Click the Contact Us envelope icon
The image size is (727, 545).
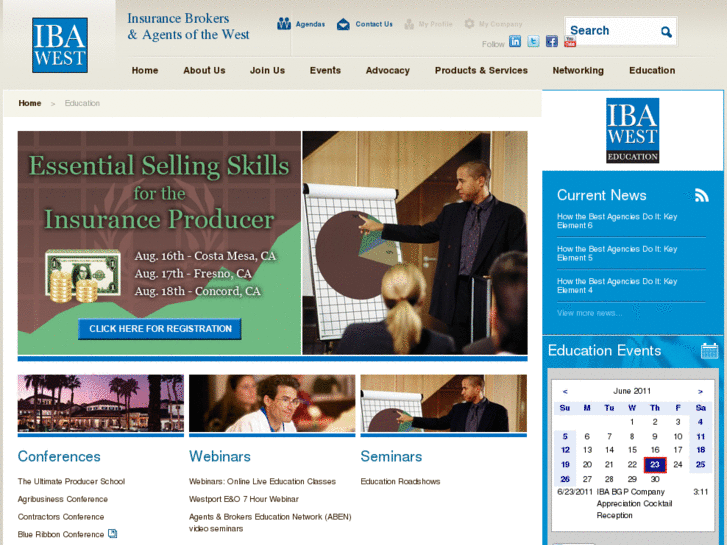[x=343, y=24]
